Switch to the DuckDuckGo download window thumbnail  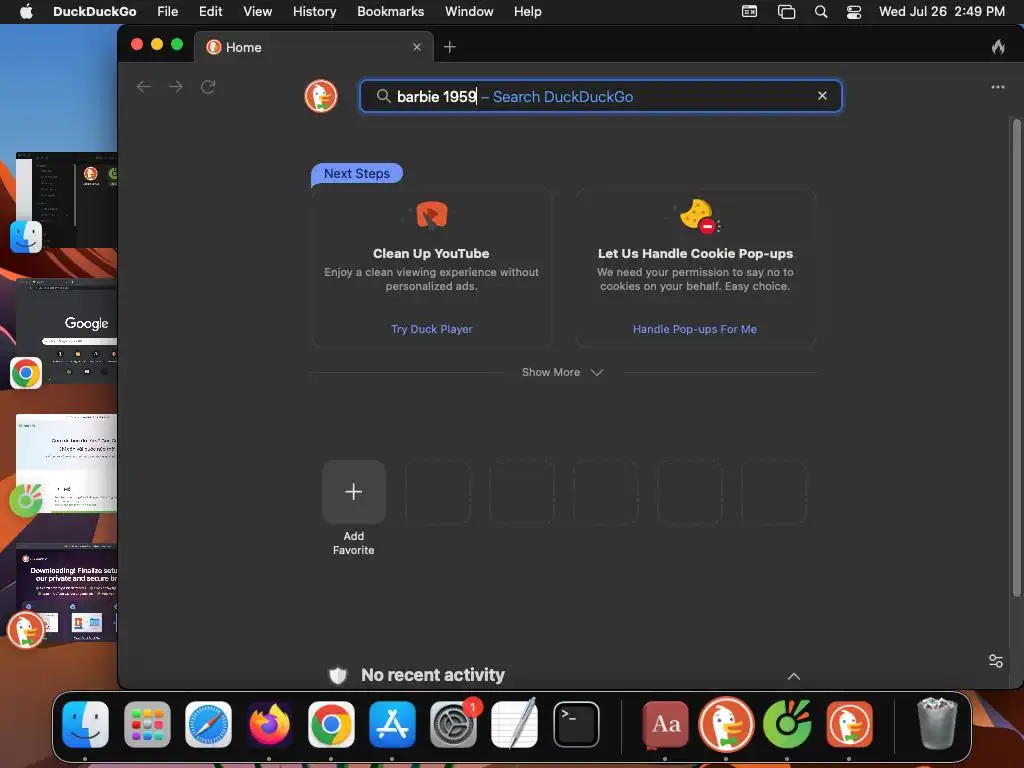tap(67, 592)
